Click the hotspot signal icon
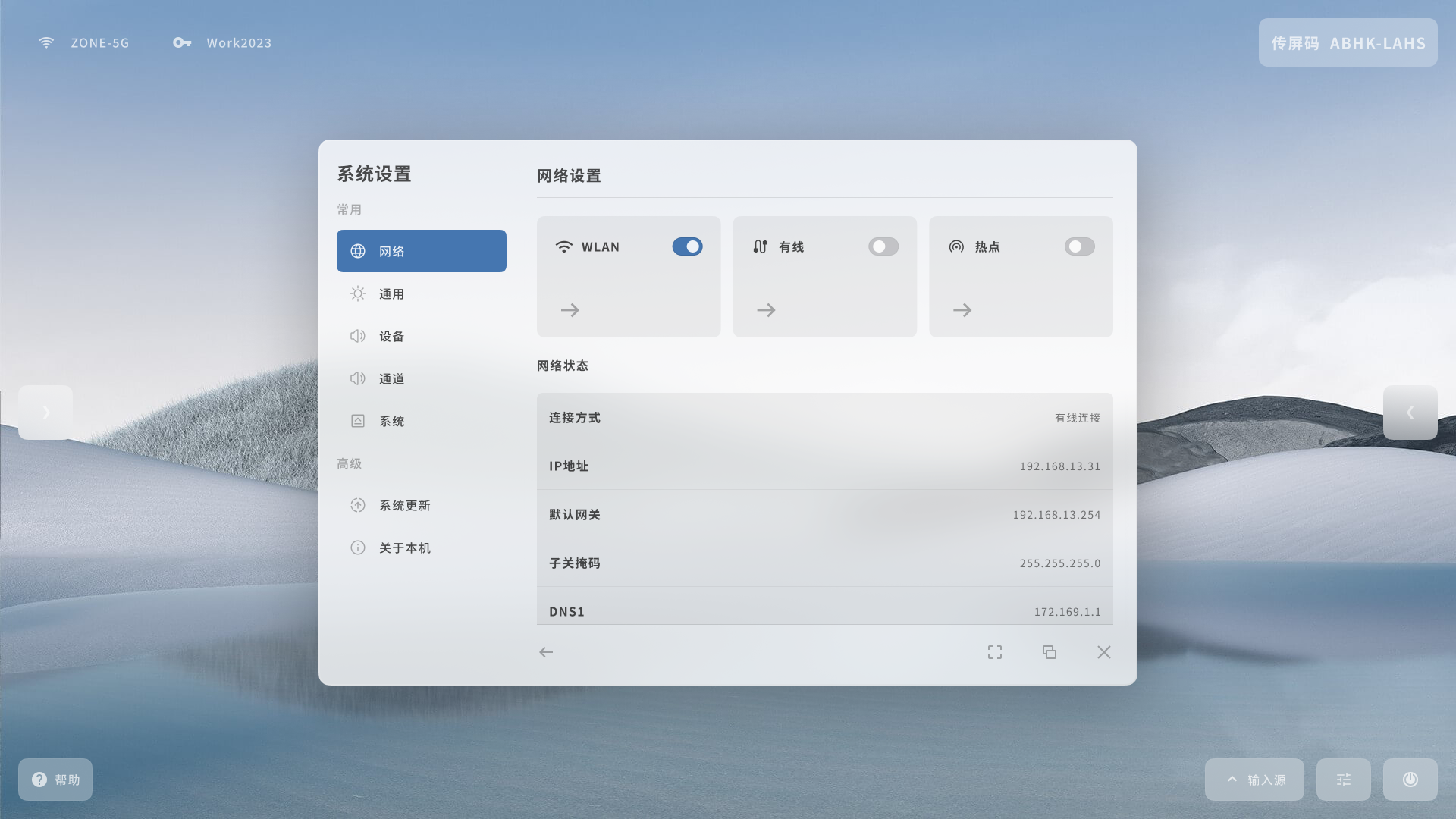Image resolution: width=1456 pixels, height=819 pixels. click(x=956, y=246)
